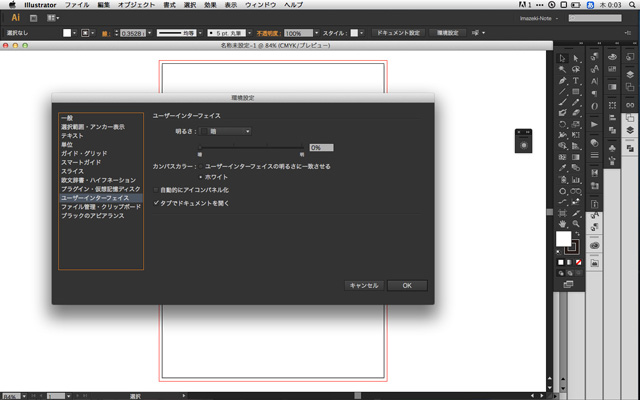Open the 効果 menu

coord(210,5)
